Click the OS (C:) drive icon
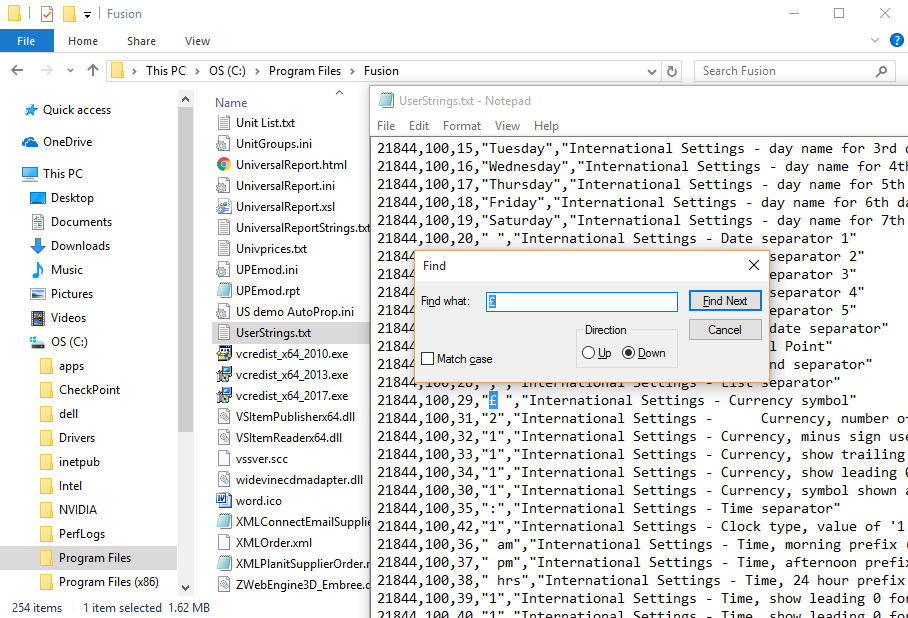 (x=38, y=342)
